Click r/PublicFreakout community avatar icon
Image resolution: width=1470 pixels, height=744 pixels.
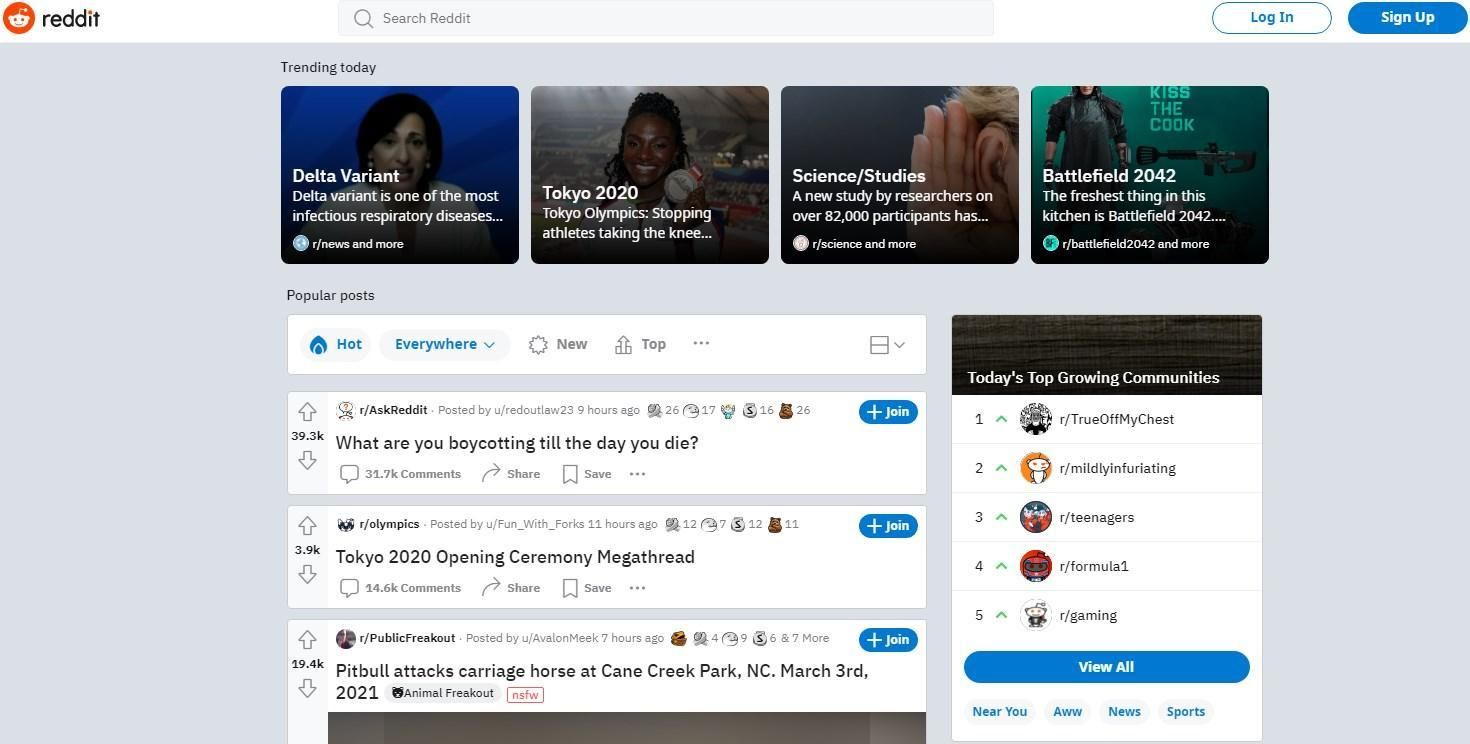click(346, 638)
